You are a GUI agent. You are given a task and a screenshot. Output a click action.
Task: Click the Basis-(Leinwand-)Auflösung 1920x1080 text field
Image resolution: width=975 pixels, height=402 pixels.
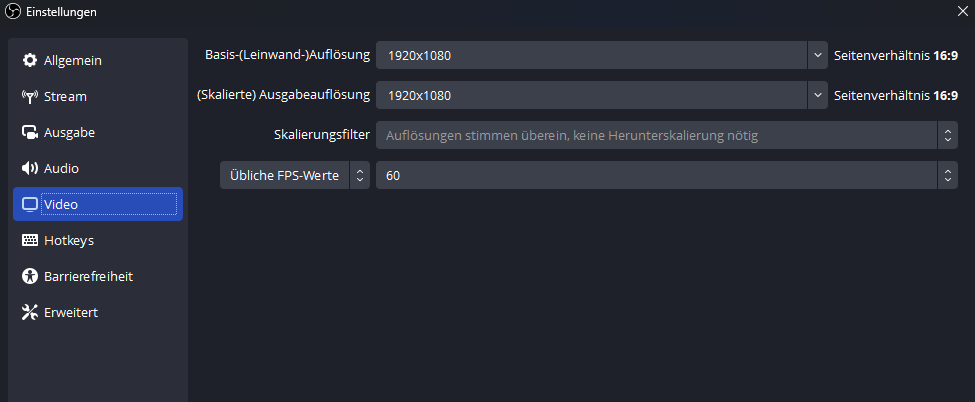pos(590,55)
